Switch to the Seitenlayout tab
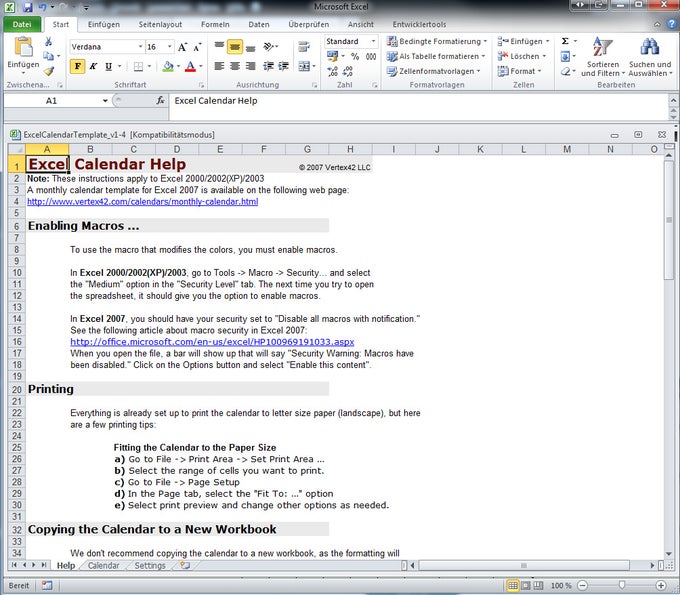 click(x=160, y=24)
